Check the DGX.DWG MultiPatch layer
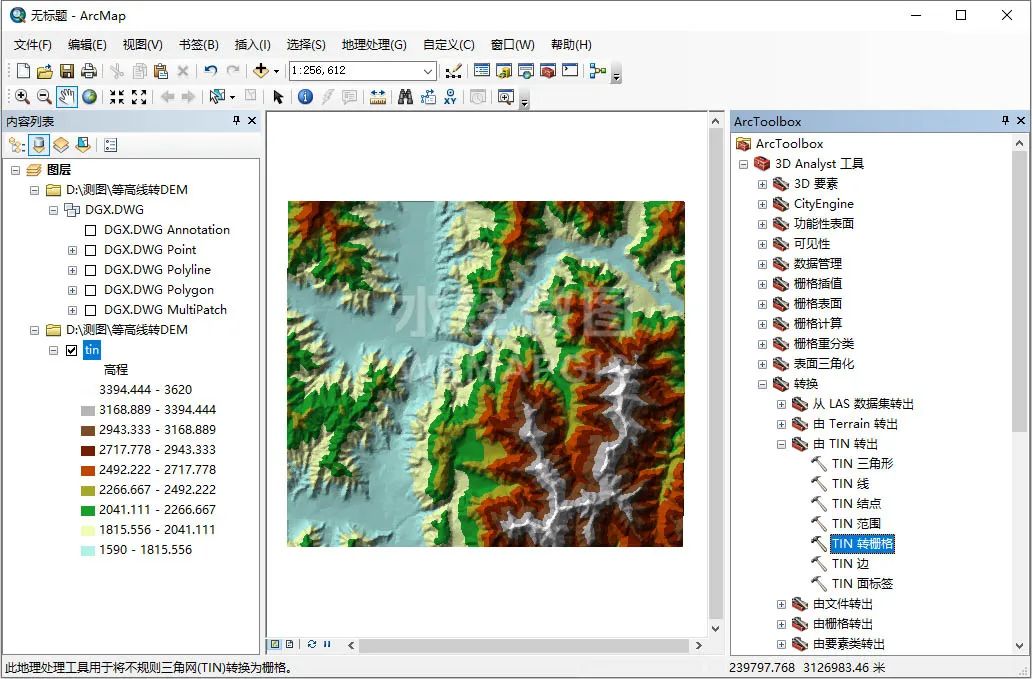 [x=91, y=310]
